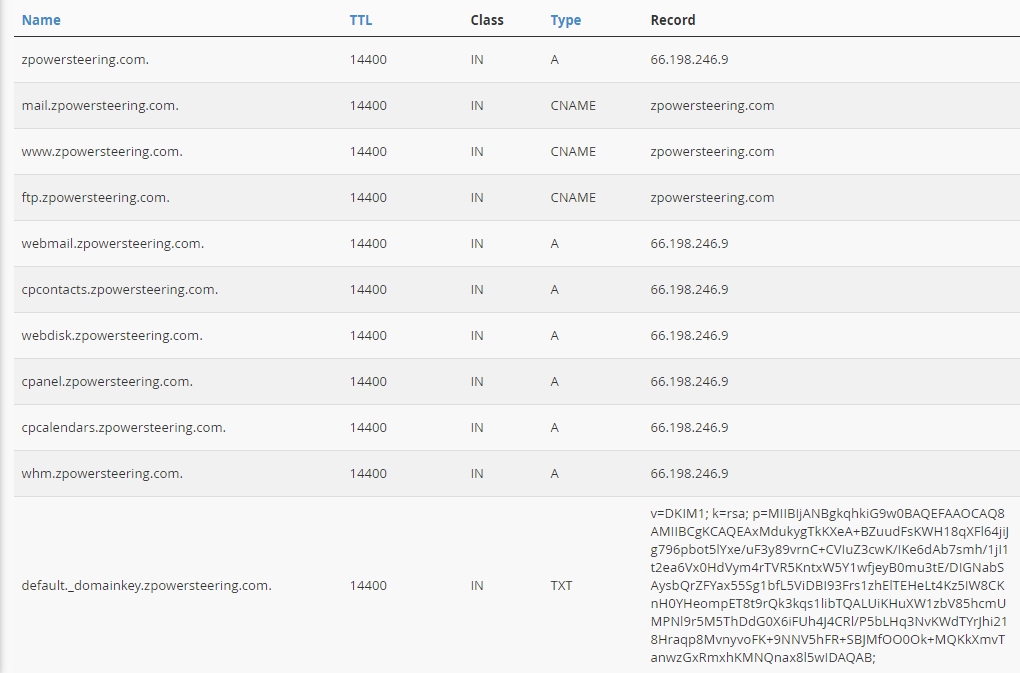This screenshot has height=673, width=1020.
Task: Click the Record column header
Action: (x=673, y=20)
